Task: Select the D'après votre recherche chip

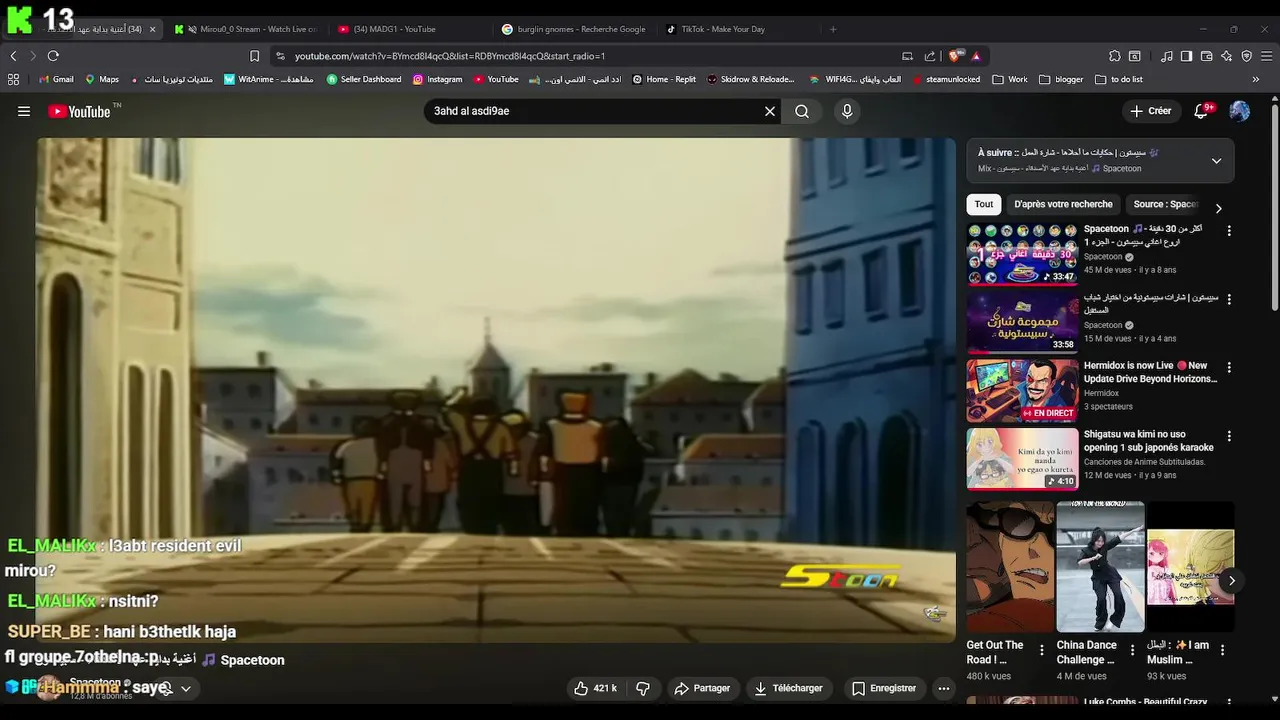Action: 1063,204
